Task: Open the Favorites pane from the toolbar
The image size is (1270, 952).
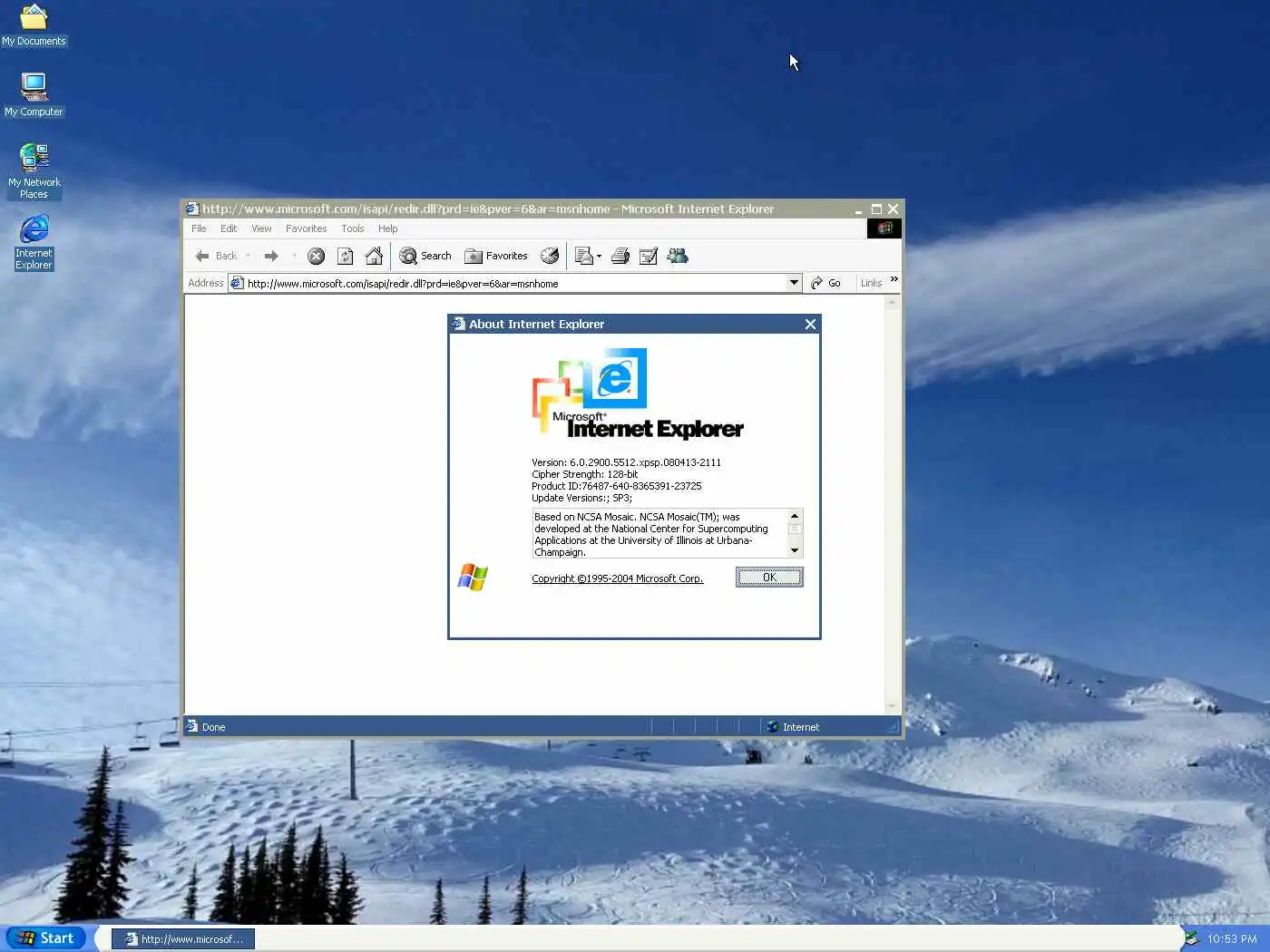Action: 496,256
